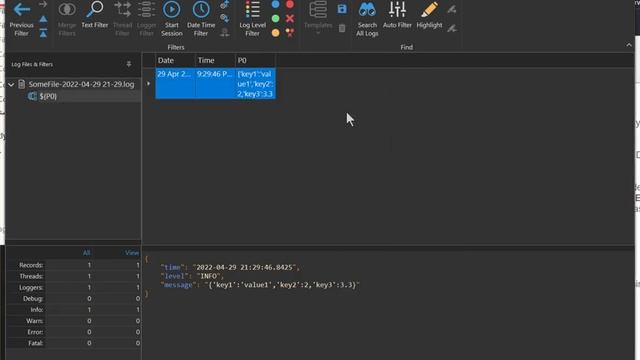Go to the Previous Filter
The height and width of the screenshot is (360, 640).
[x=21, y=19]
